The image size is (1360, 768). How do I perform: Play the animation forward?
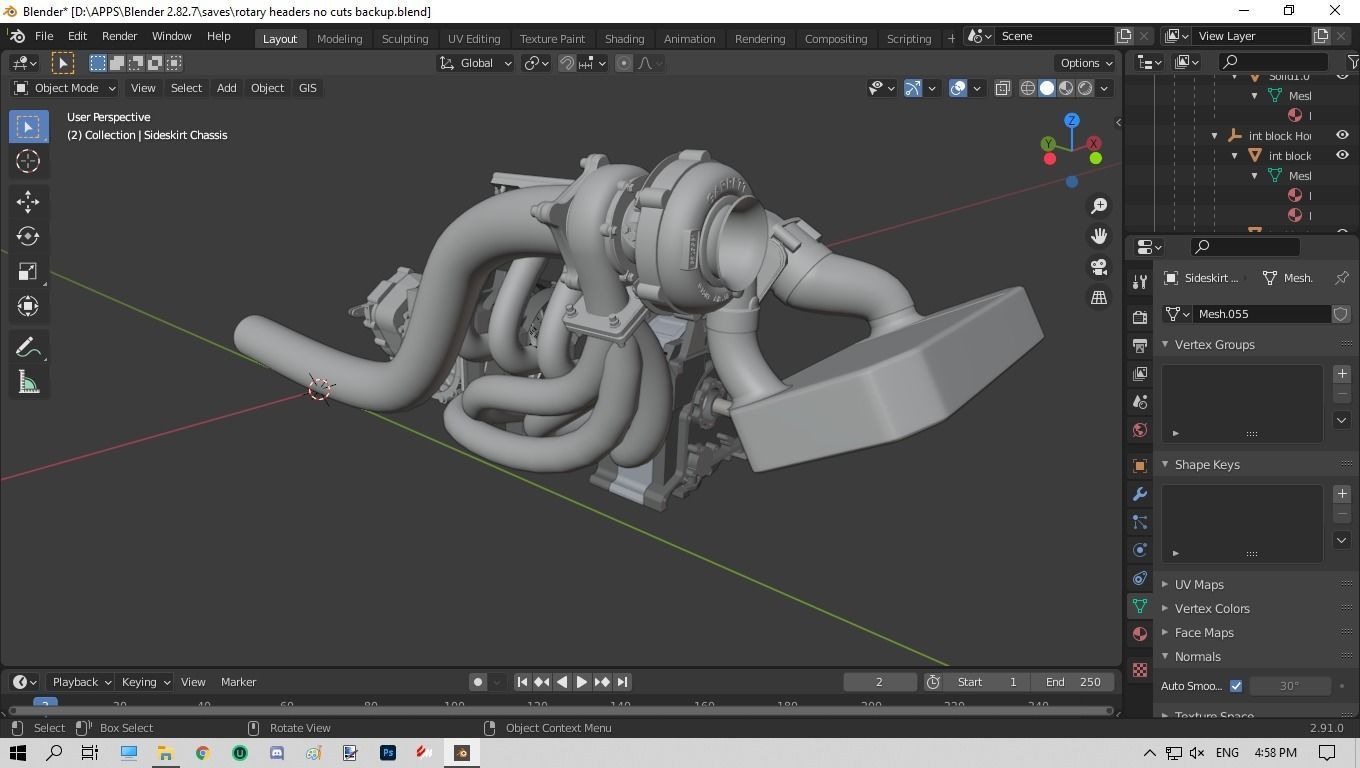[581, 682]
